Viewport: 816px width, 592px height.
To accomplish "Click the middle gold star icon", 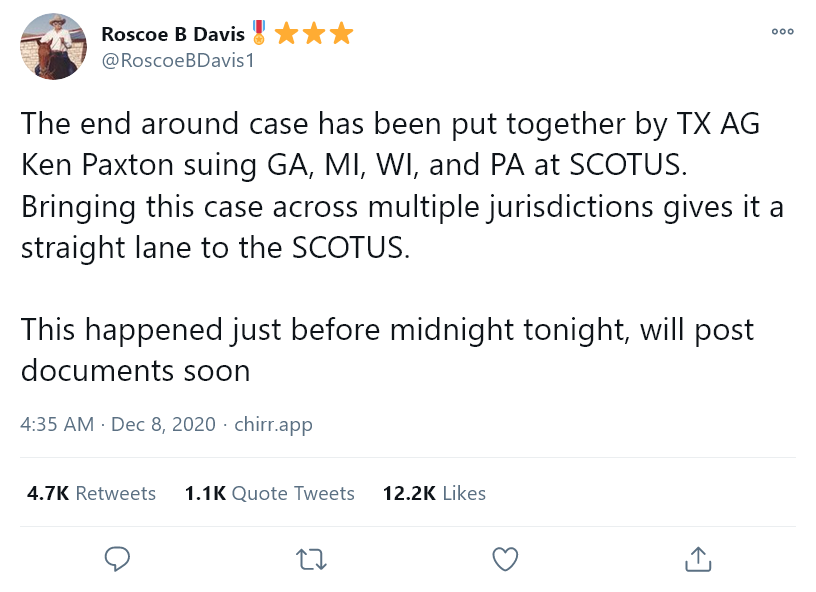I will 314,34.
